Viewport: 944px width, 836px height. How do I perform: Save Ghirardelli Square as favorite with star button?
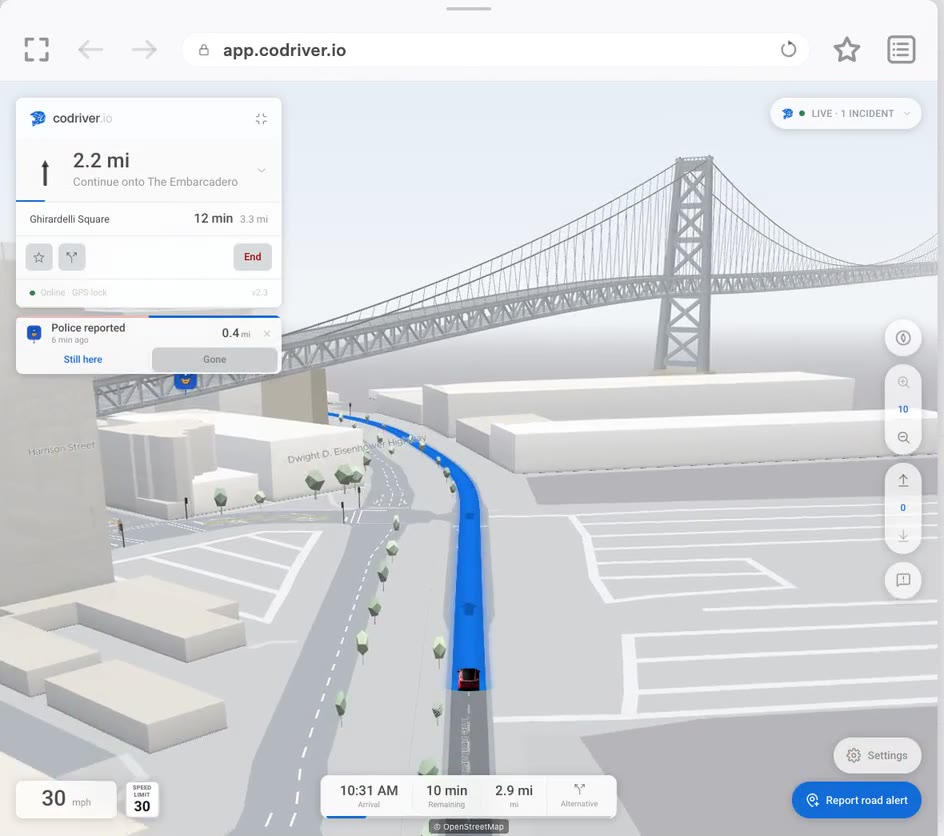pyautogui.click(x=39, y=258)
